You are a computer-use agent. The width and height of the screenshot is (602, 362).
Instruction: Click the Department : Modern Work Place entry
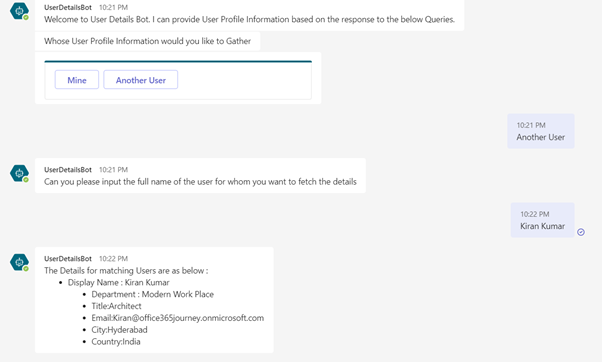pos(152,294)
